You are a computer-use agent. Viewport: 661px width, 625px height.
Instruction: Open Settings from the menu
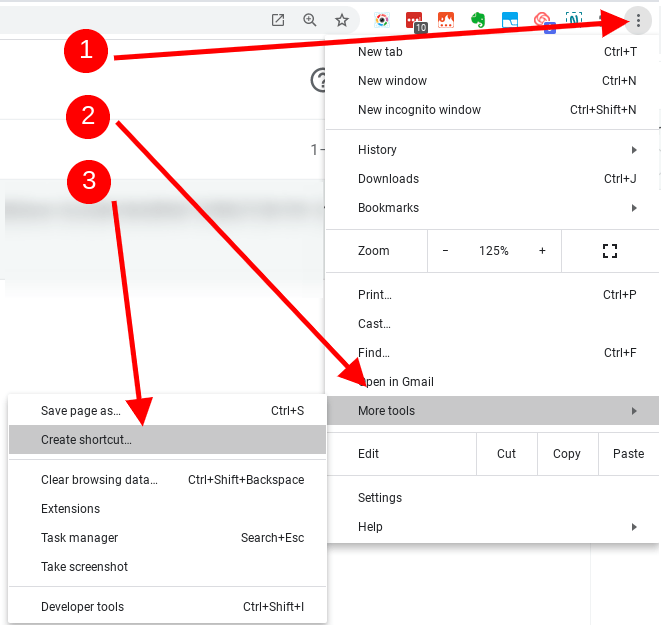pyautogui.click(x=492, y=498)
